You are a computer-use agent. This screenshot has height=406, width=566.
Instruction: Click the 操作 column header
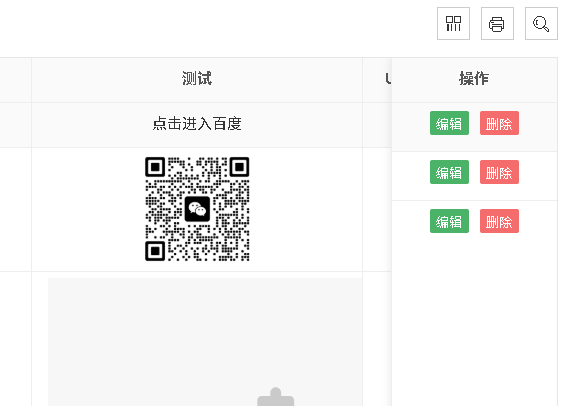(474, 79)
